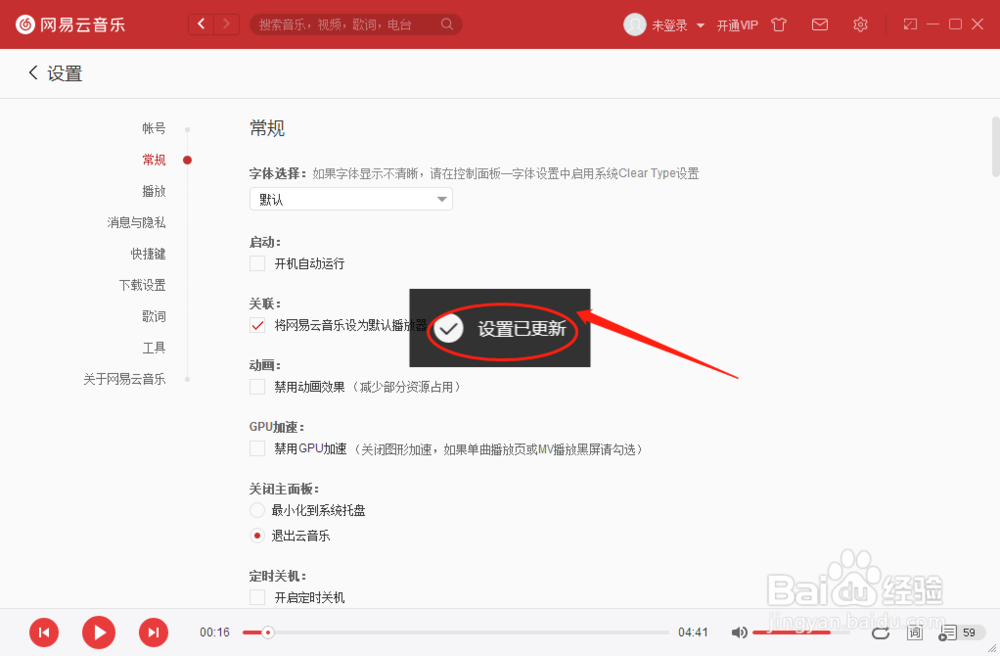Go to 下载设置 section
This screenshot has width=1000, height=656.
(x=142, y=284)
